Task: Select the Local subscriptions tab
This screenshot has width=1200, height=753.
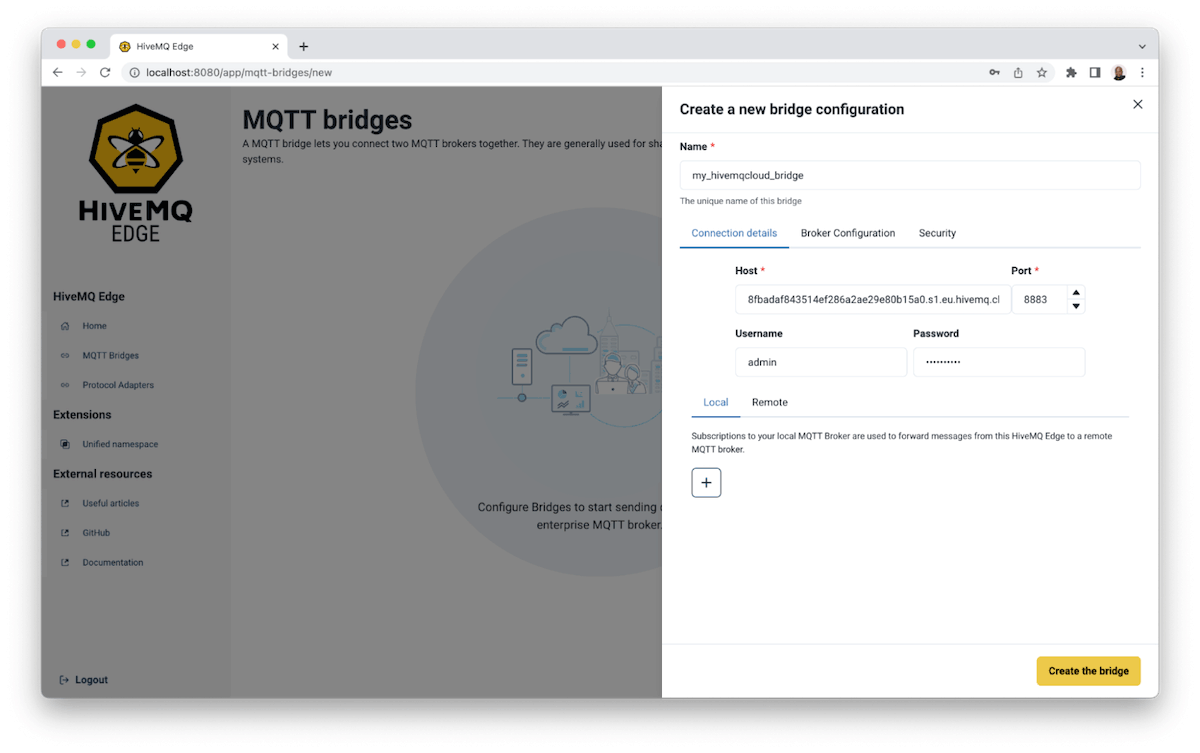Action: pos(716,402)
